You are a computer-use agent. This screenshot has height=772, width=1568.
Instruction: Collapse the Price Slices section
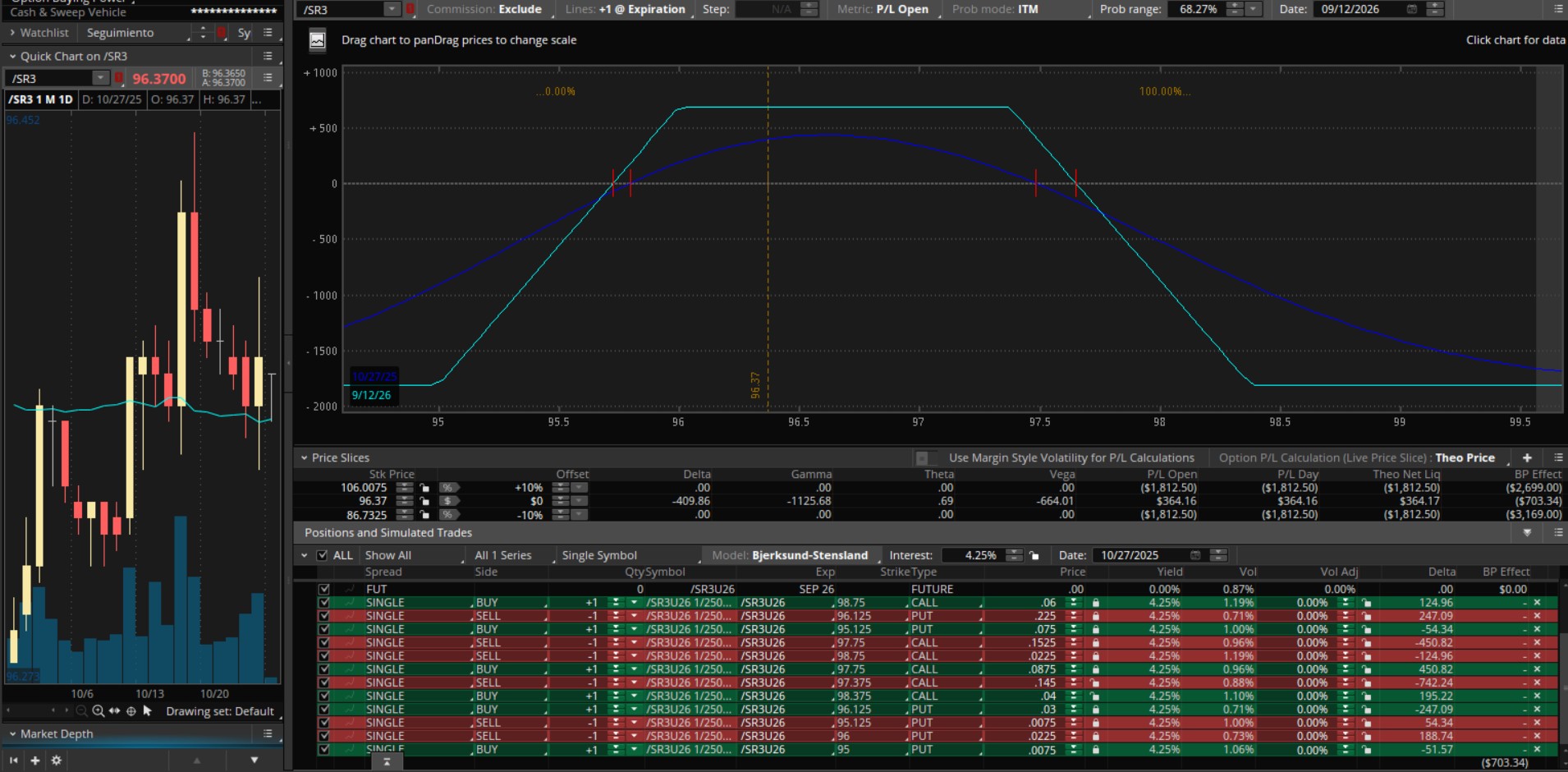304,458
